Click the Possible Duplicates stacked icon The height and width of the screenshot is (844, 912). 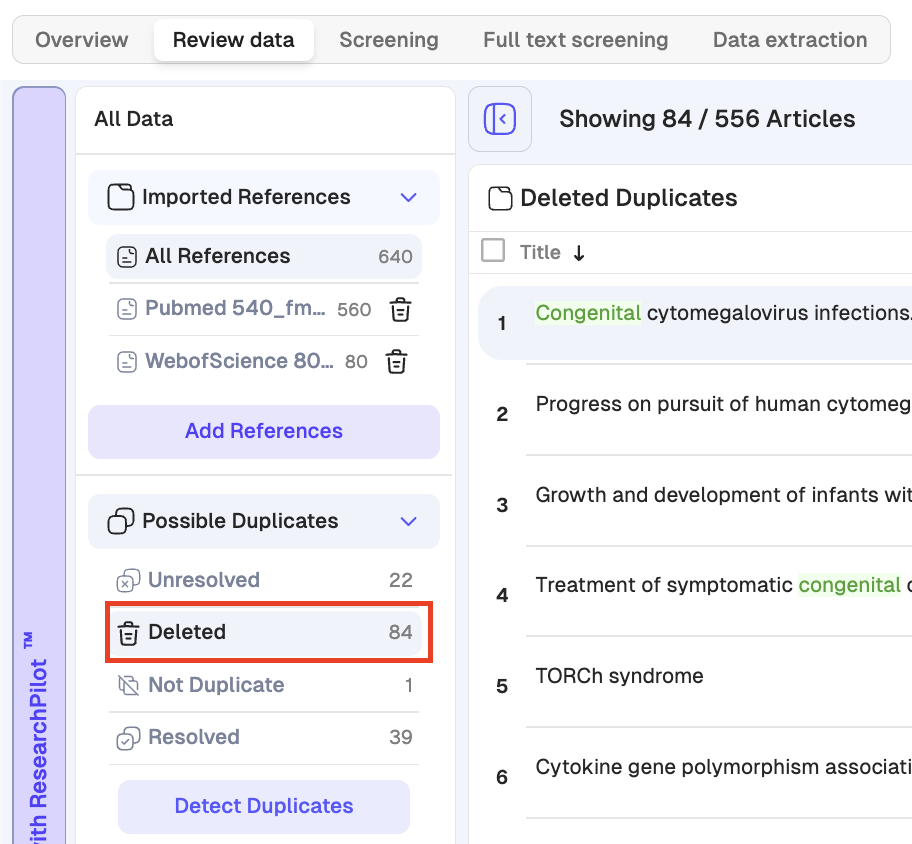121,521
